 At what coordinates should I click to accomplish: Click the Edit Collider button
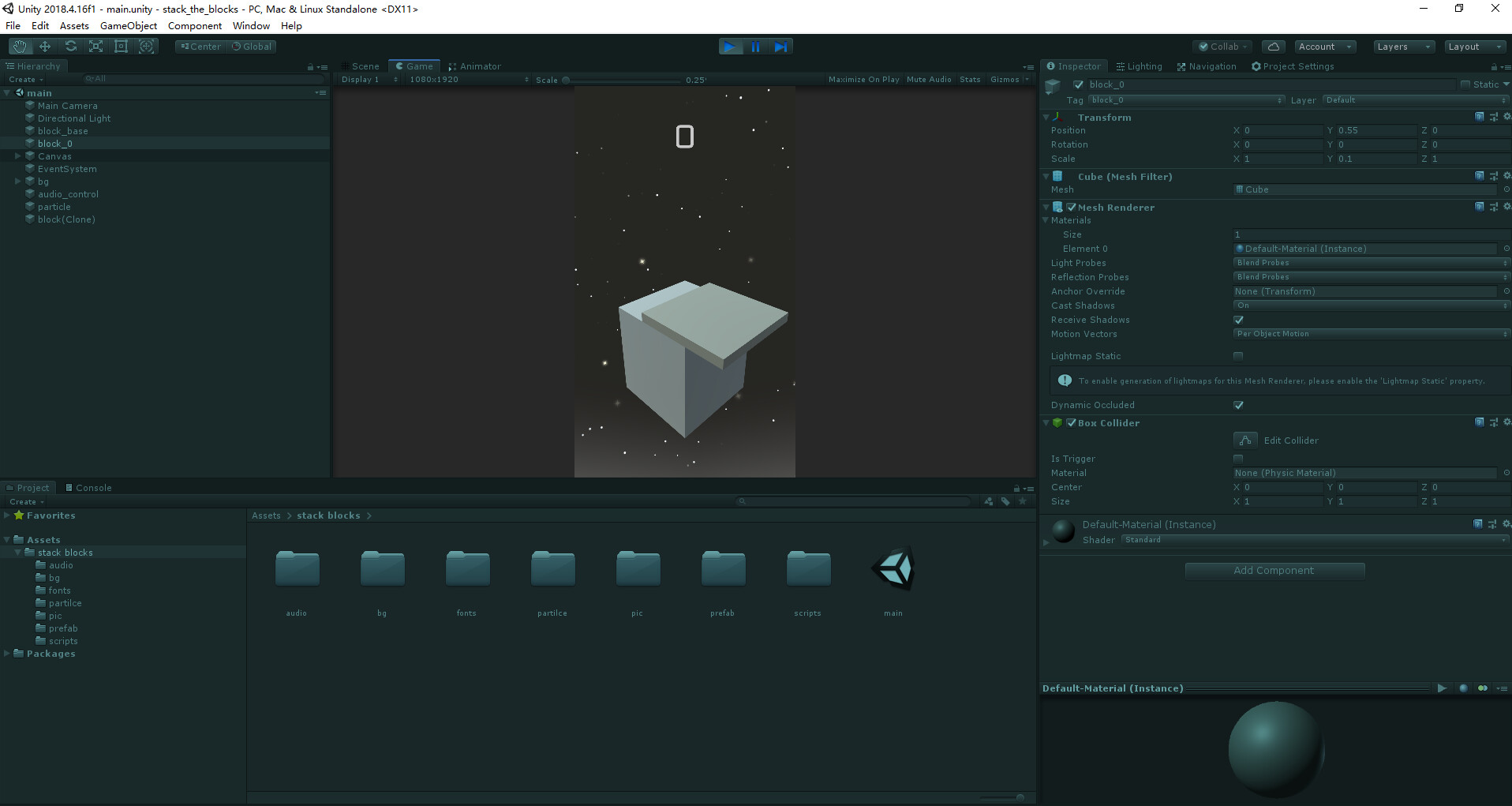[1245, 440]
